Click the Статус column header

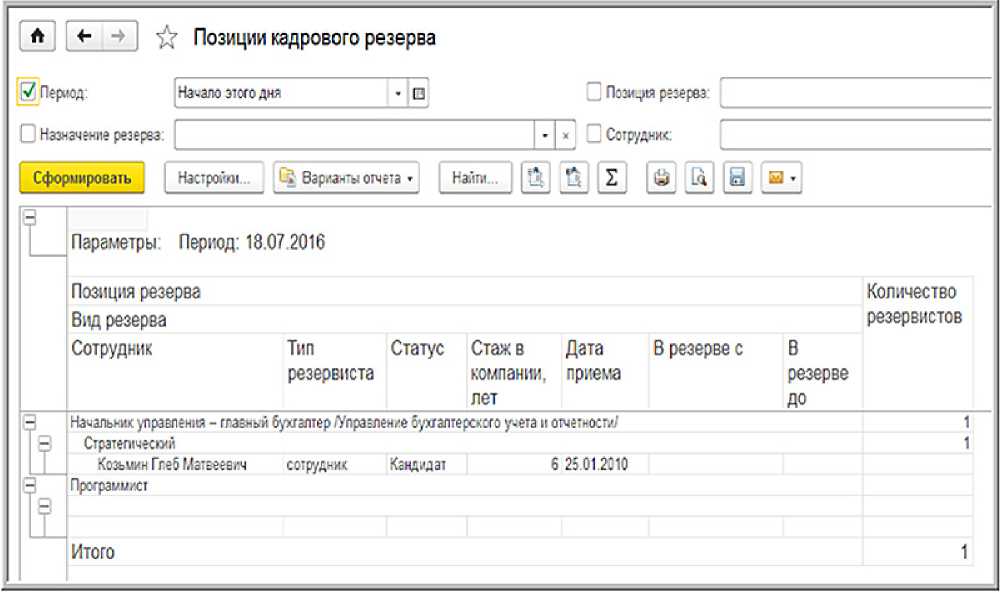[426, 371]
